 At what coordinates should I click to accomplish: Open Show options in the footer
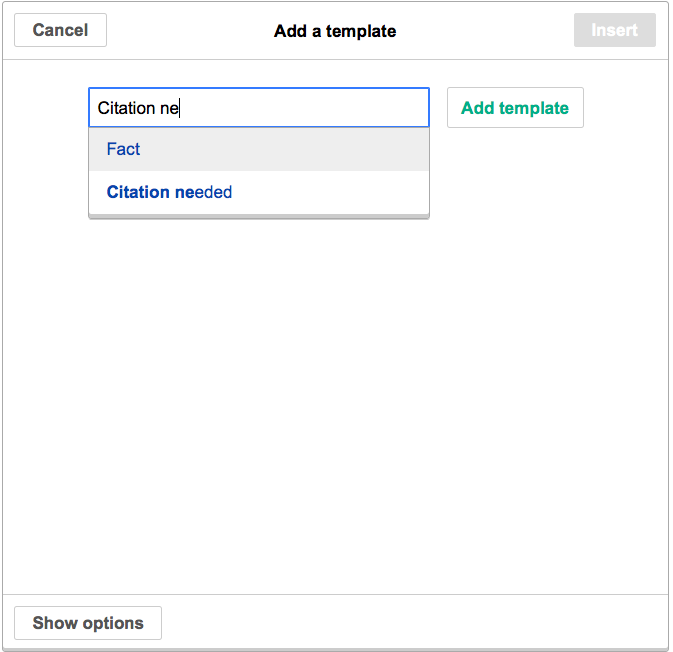pyautogui.click(x=88, y=623)
